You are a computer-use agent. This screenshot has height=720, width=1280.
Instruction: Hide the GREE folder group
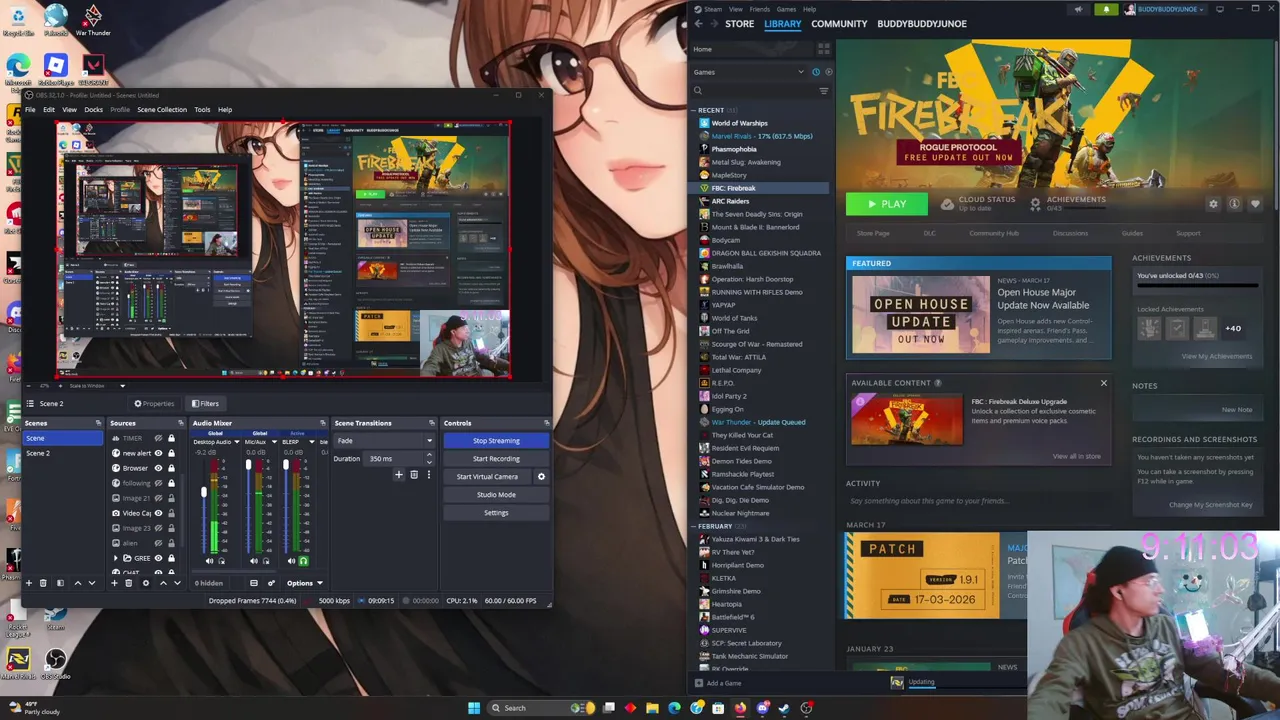158,558
